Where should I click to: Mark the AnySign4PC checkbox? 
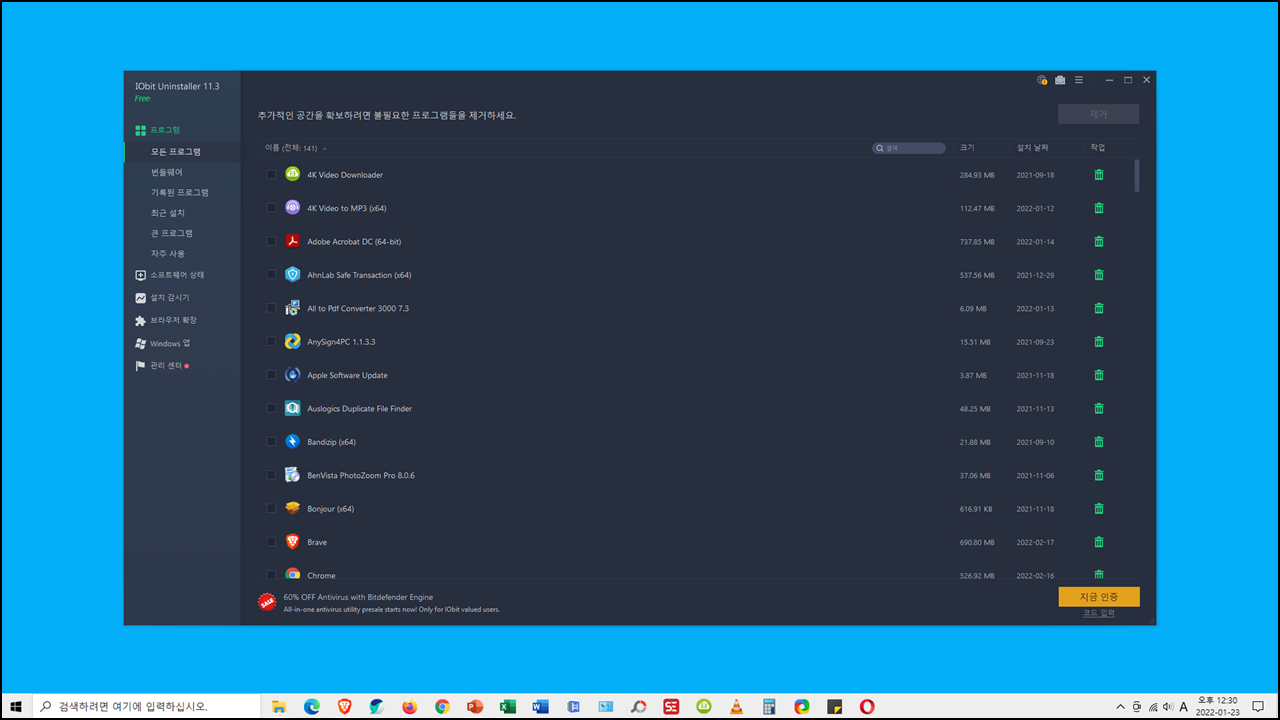coord(271,342)
